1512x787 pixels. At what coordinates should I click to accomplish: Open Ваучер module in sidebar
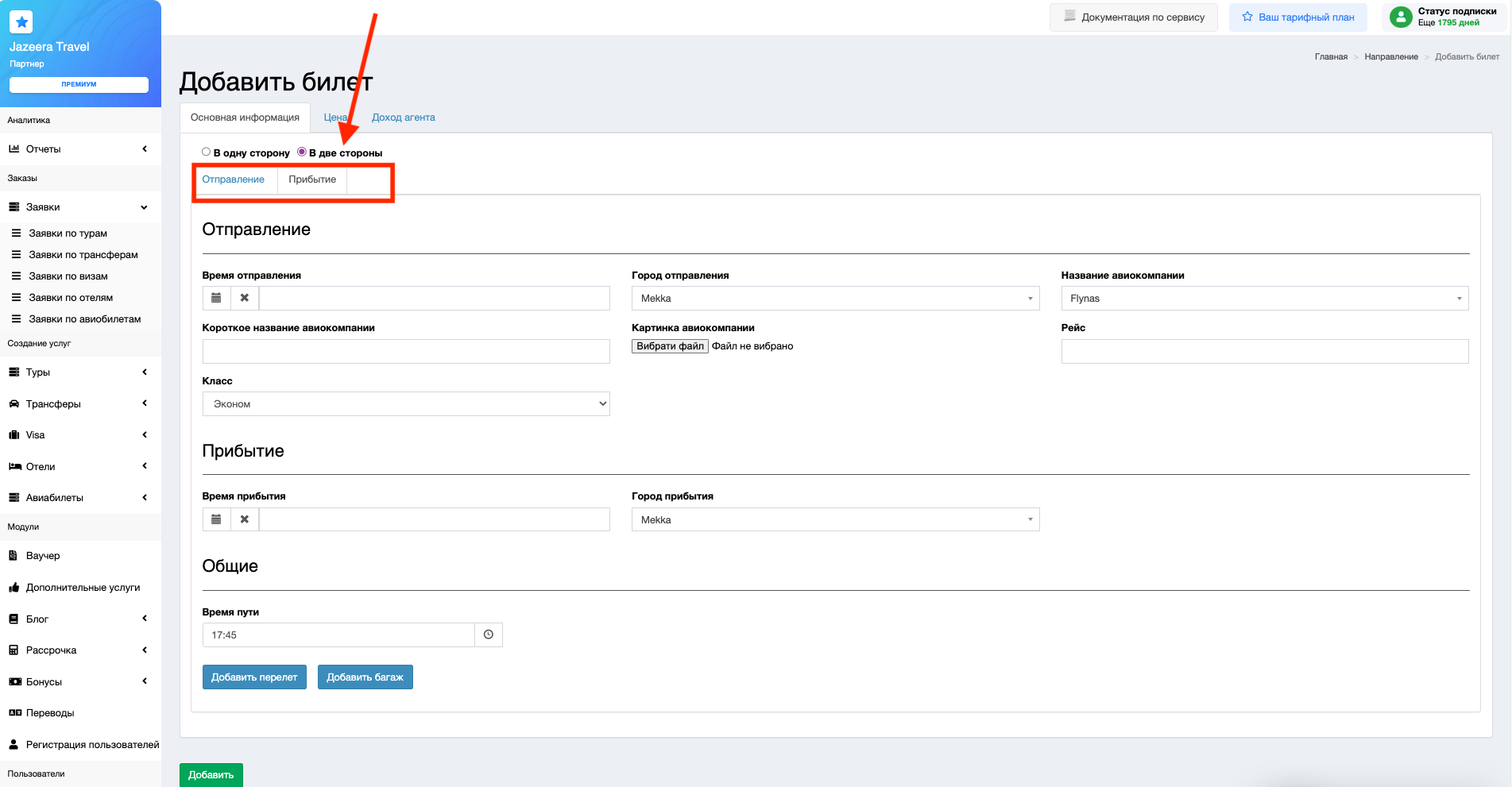click(43, 556)
